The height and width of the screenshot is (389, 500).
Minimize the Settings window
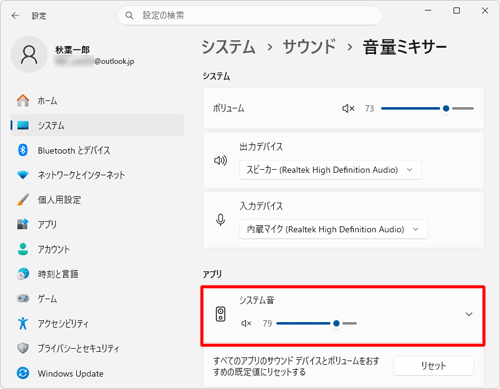[428, 11]
